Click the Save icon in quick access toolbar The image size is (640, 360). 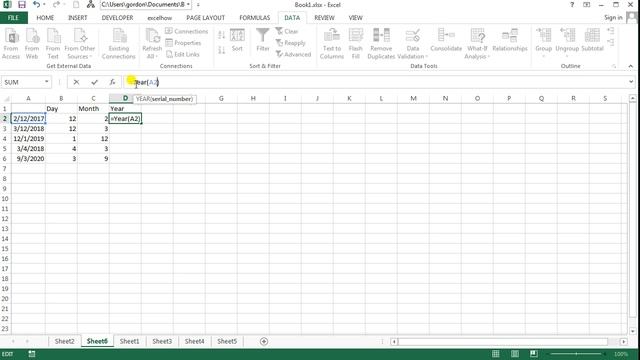(x=22, y=5)
